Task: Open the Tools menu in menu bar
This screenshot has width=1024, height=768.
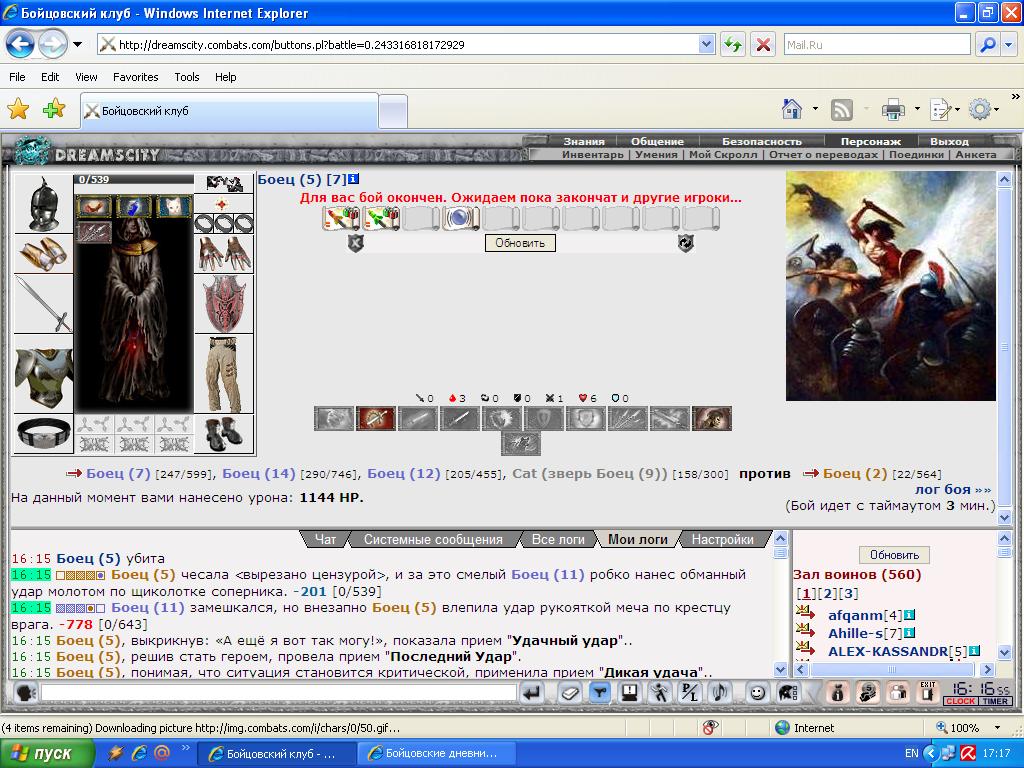Action: (187, 77)
